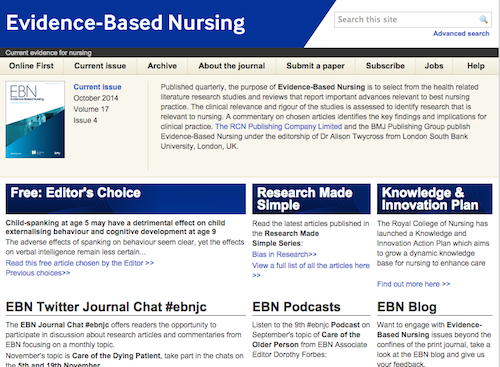View a full list of articles link
The height and width of the screenshot is (367, 500).
(311, 270)
